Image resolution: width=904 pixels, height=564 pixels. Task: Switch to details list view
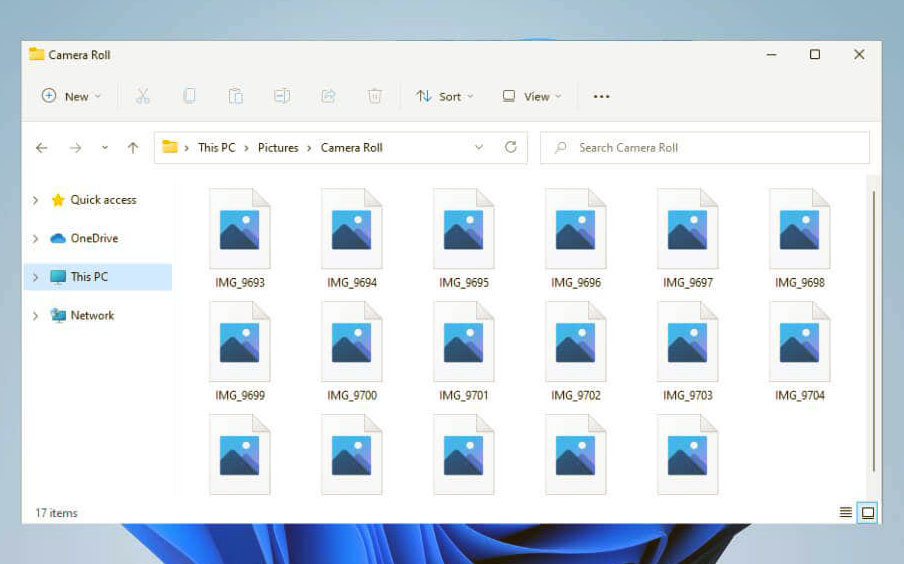click(x=846, y=513)
